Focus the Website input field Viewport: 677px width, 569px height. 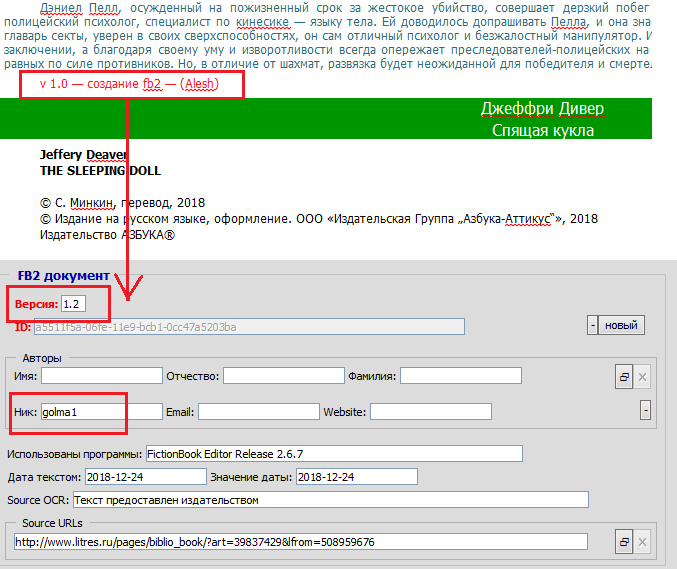click(430, 411)
